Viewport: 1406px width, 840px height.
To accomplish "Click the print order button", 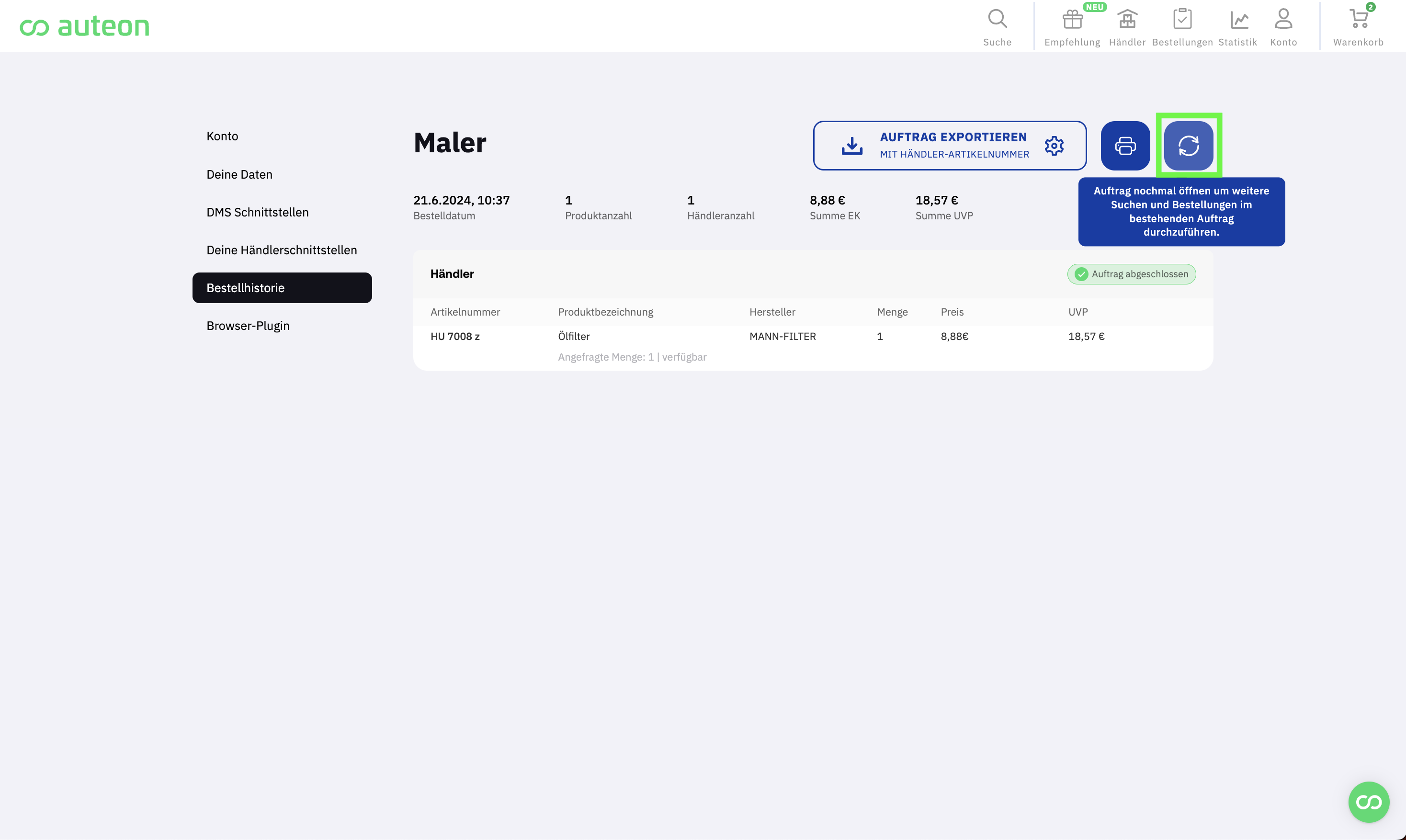I will tap(1125, 146).
